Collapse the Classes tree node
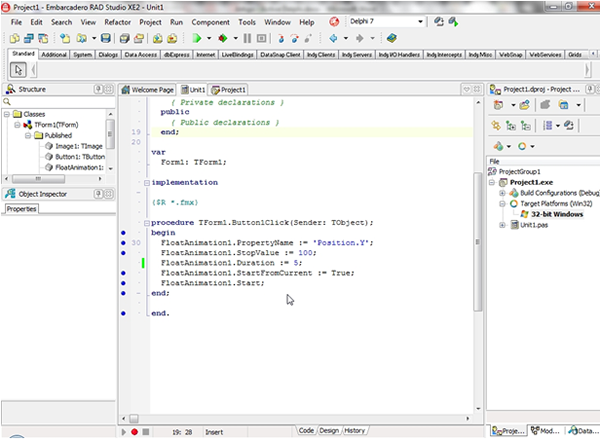 7,114
